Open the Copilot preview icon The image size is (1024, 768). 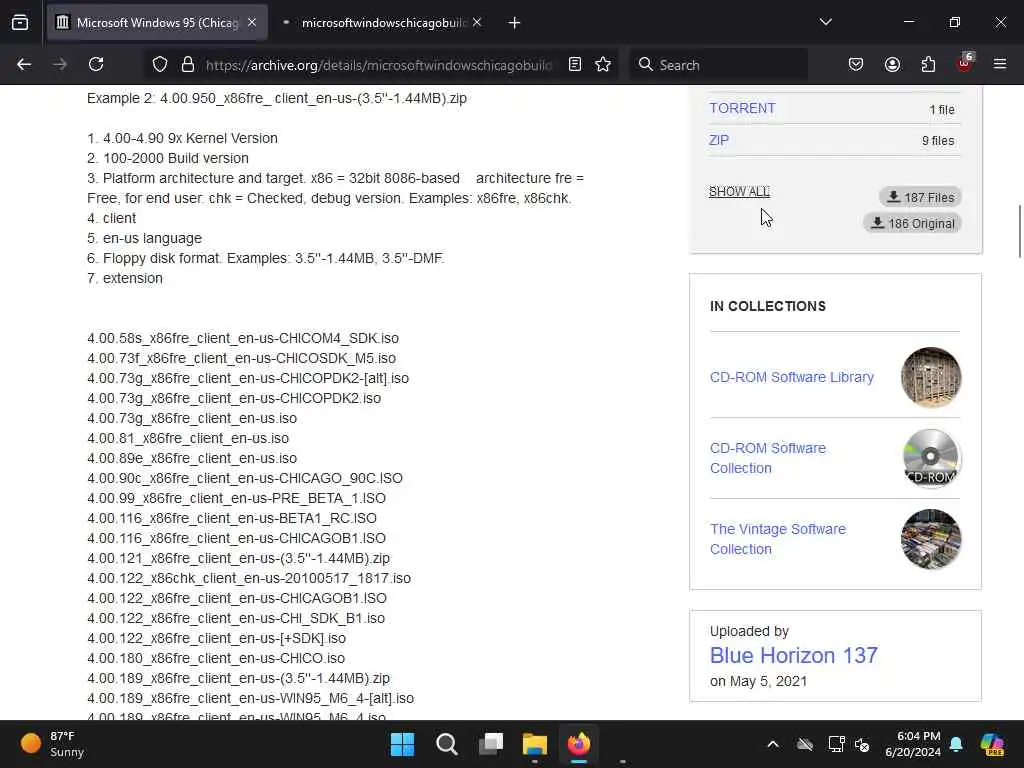coord(992,744)
